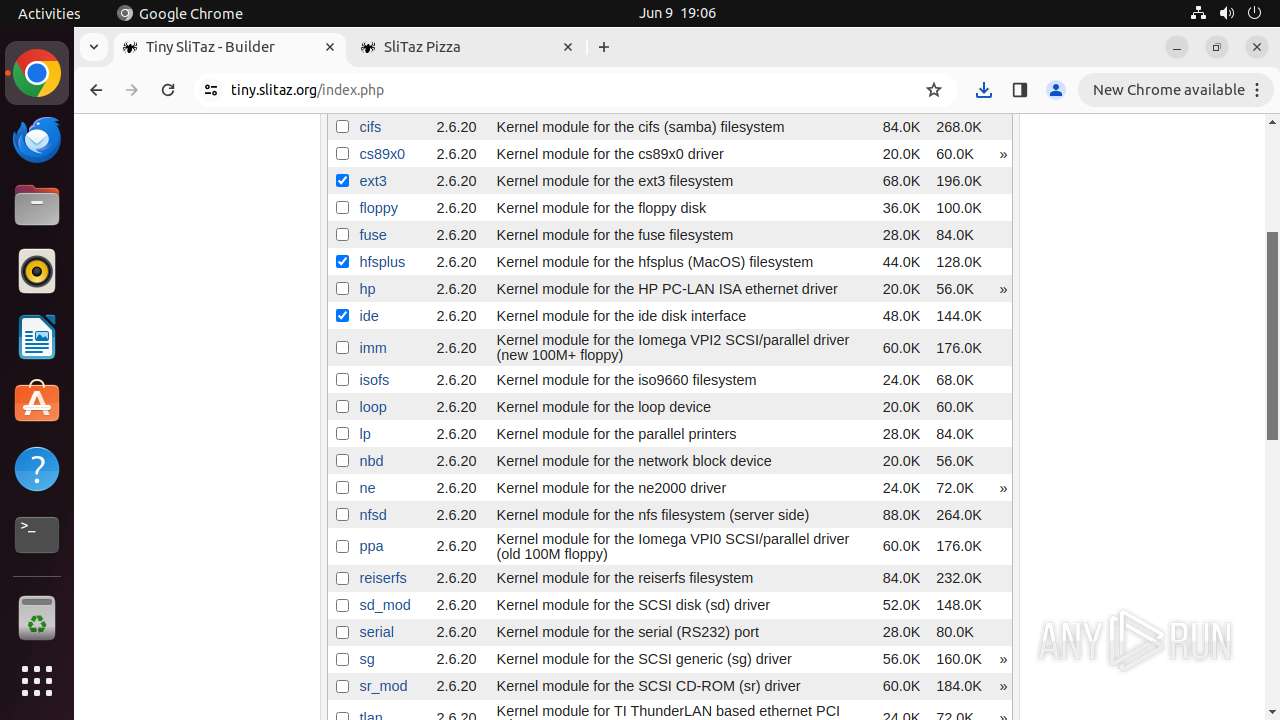Viewport: 1280px width, 720px height.
Task: View site information icon in address bar
Action: click(210, 90)
